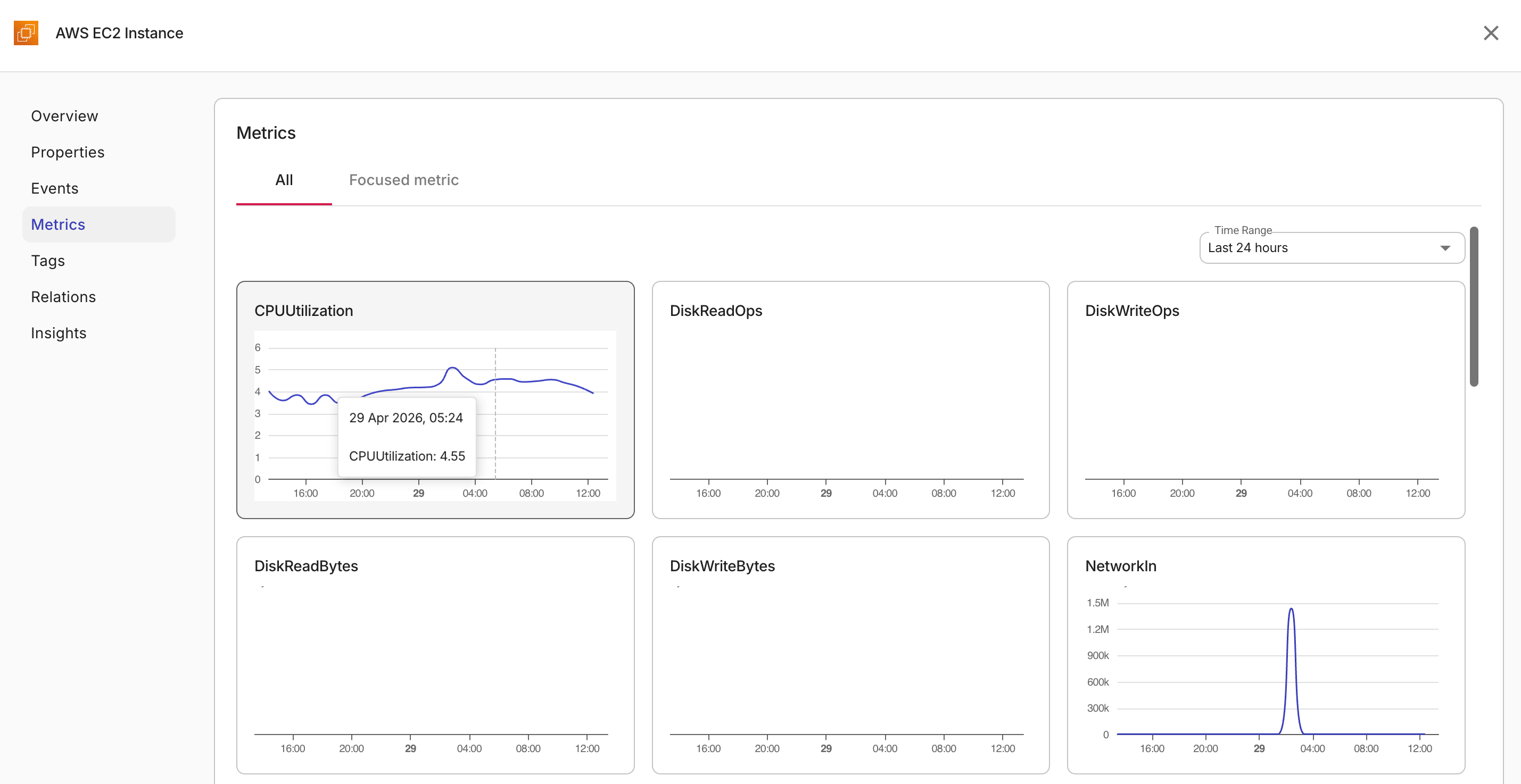Click the '29 Apr 2026, 05:24' tooltip date
Image resolution: width=1521 pixels, height=784 pixels.
point(406,418)
